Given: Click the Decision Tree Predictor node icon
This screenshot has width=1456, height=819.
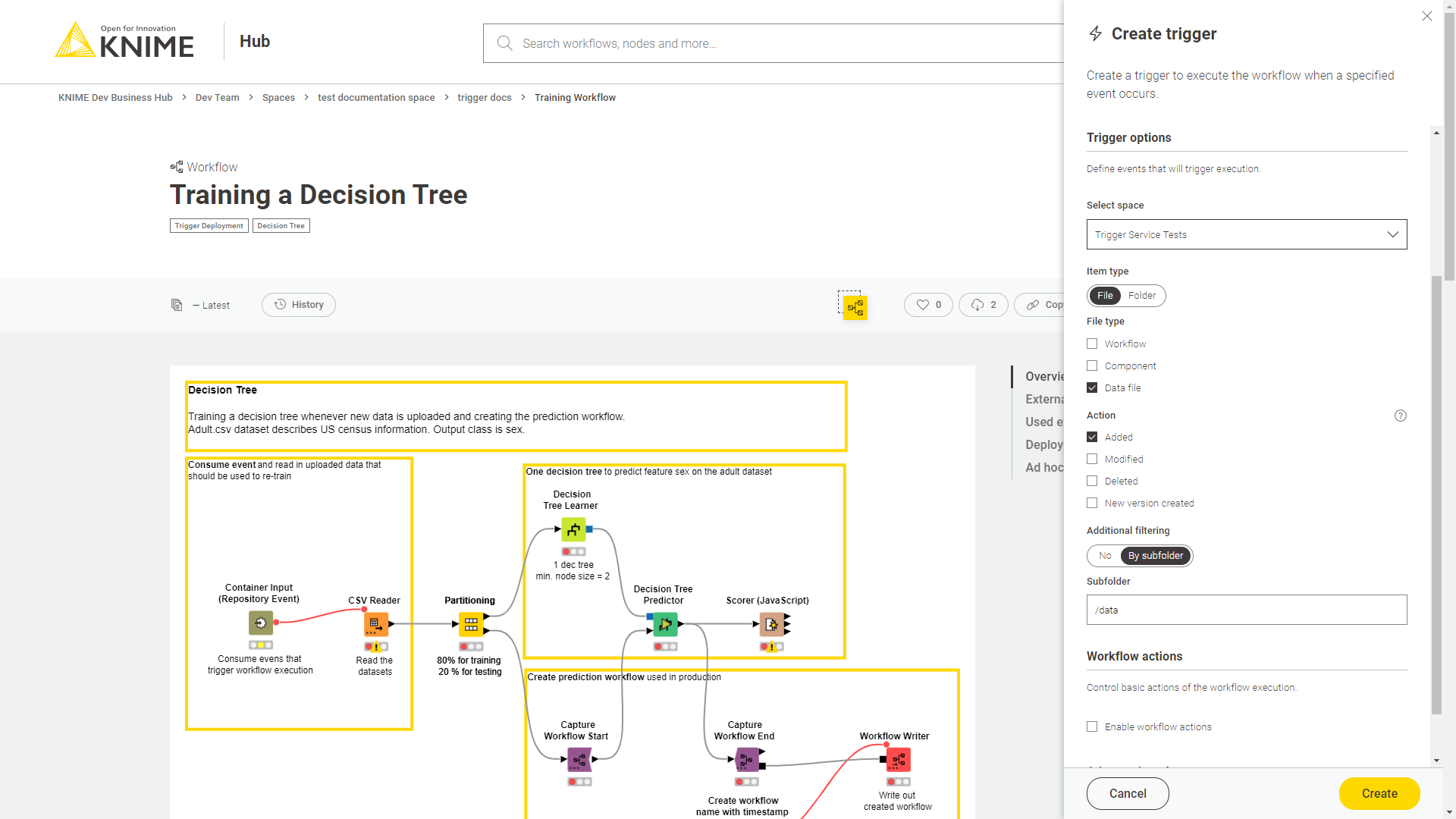Looking at the screenshot, I should point(665,623).
